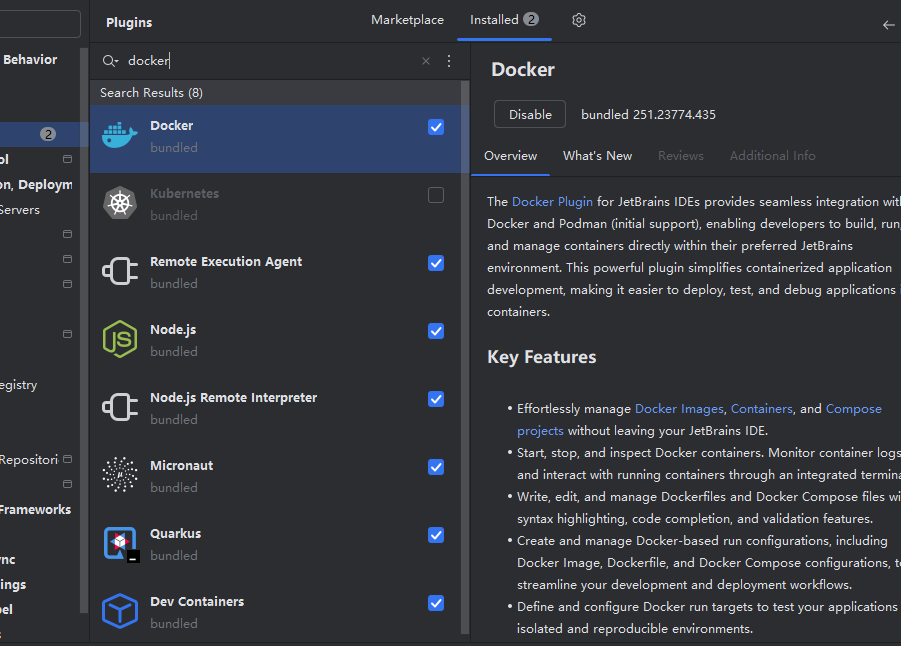Uncheck the Docker plugin checkbox
Image resolution: width=901 pixels, height=646 pixels.
(436, 127)
